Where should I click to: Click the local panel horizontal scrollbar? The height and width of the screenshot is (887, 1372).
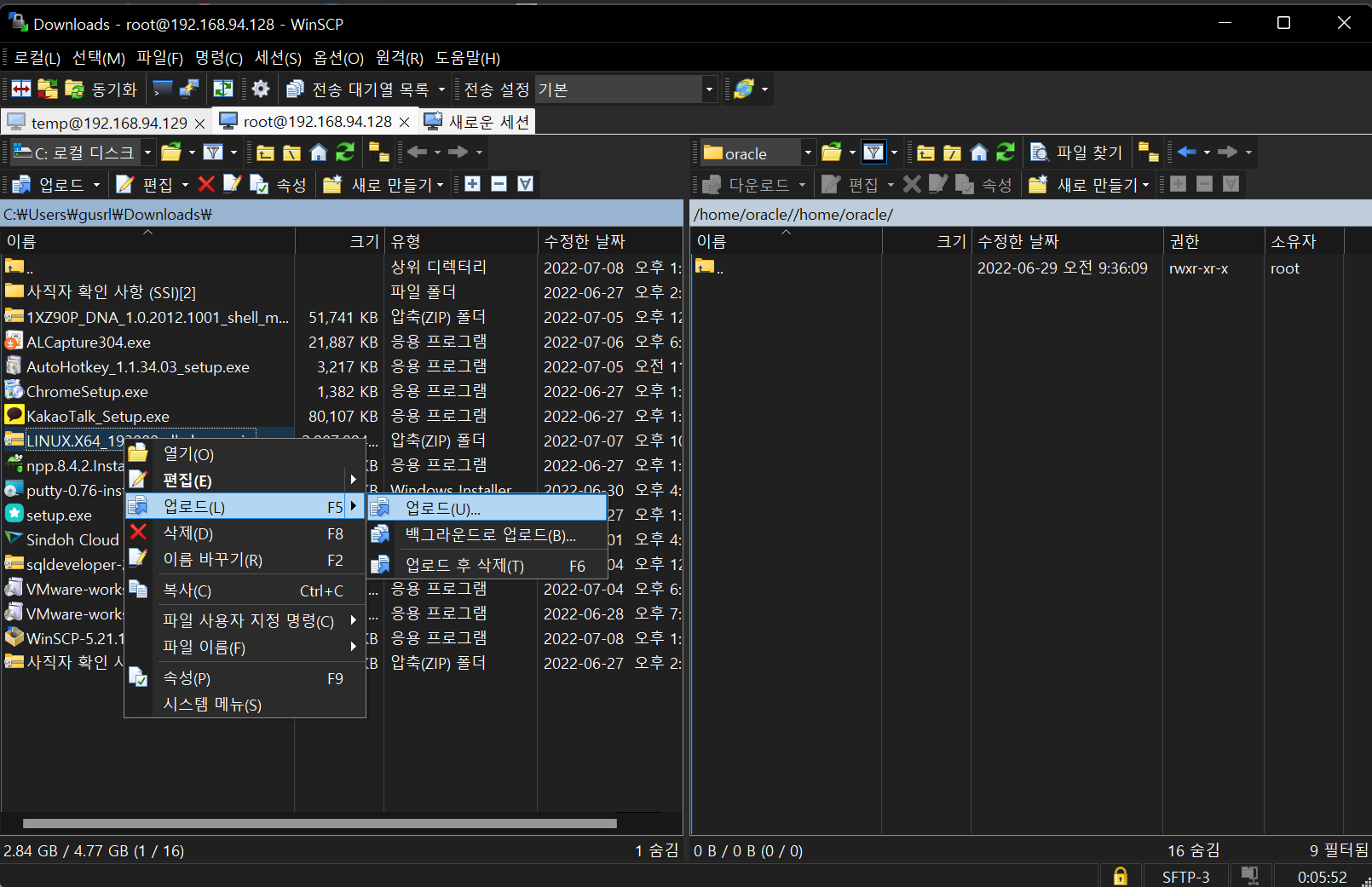[320, 823]
